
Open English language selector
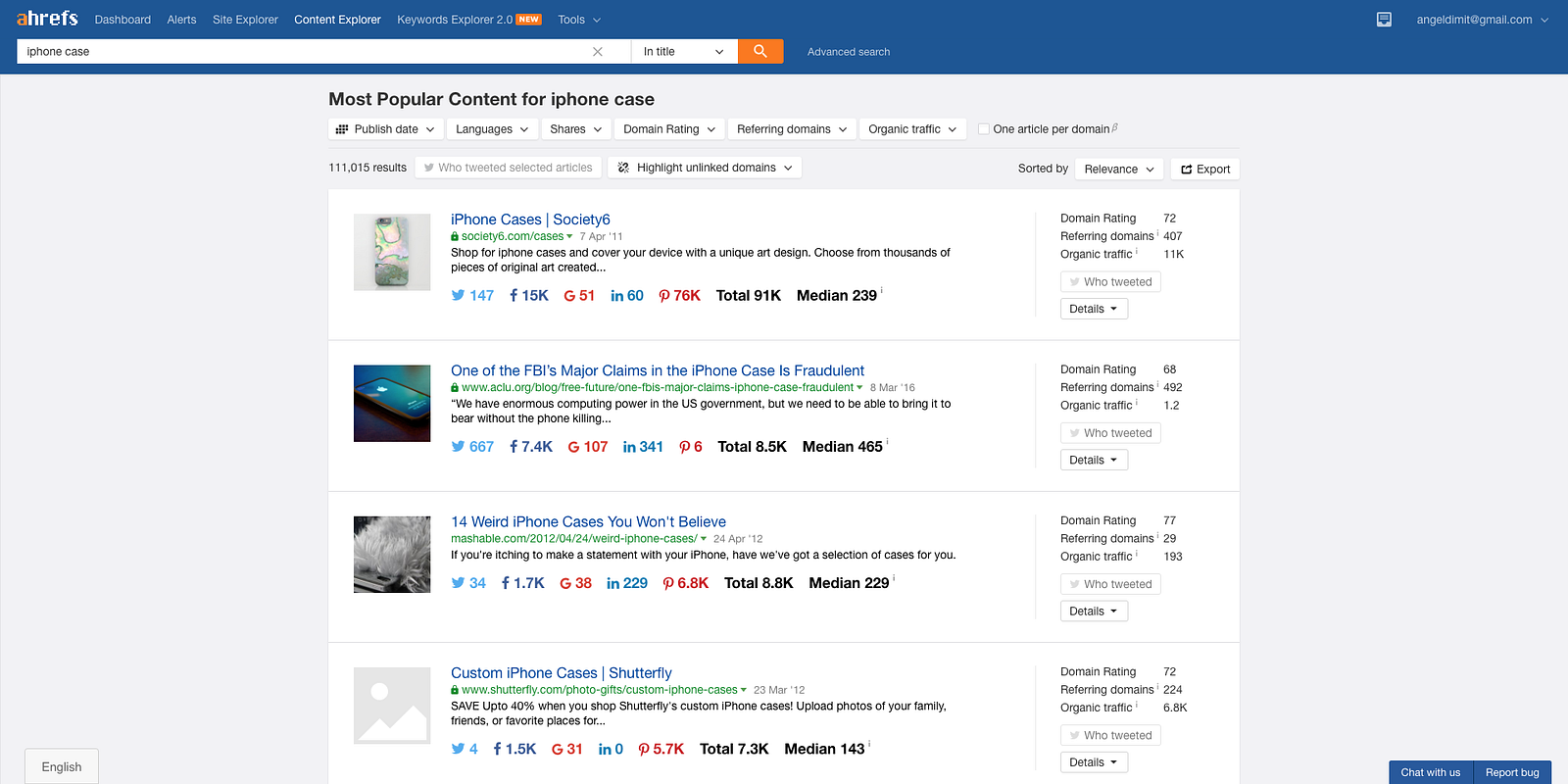(62, 766)
